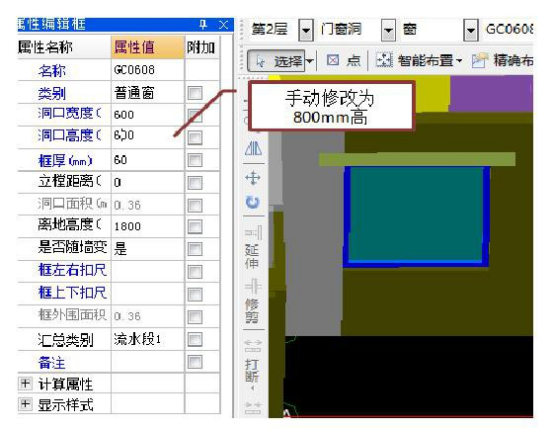Viewport: 554px width, 429px height.
Task: Toggle 附加 checkbox for 框左右扣尺 row
Action: [195, 272]
